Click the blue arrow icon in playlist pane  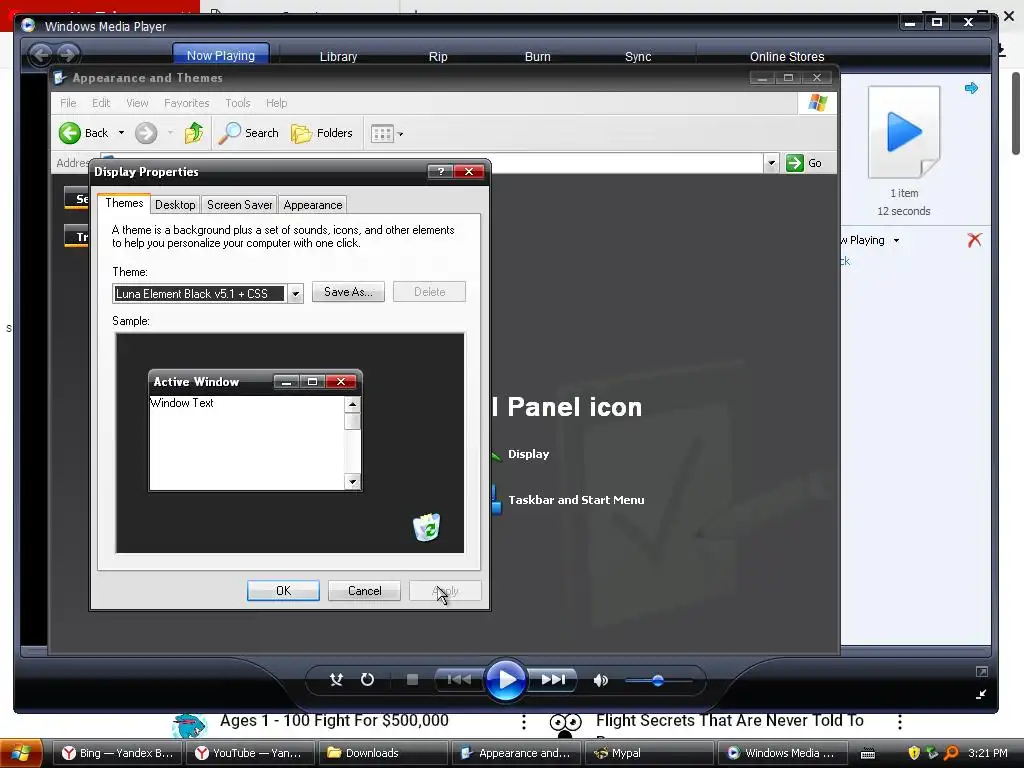[971, 88]
